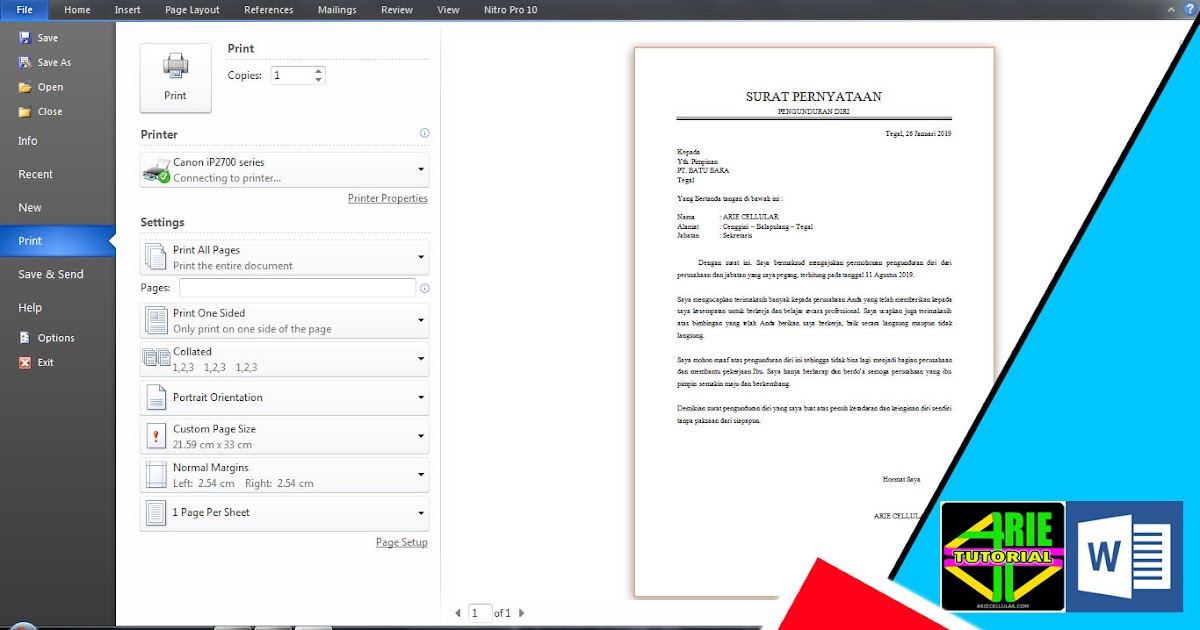Click the large Print button
Viewport: 1200px width, 630px height.
175,78
